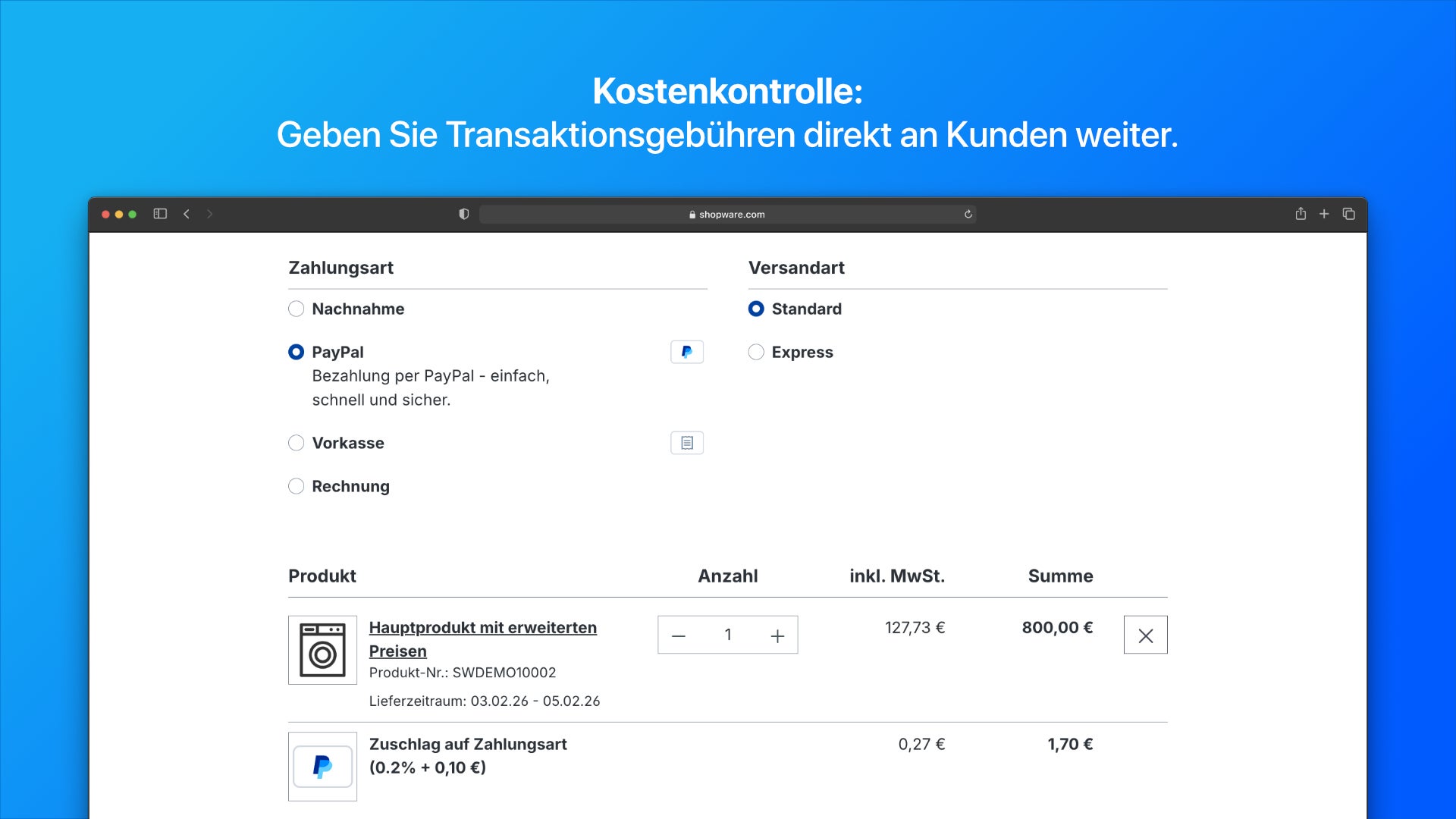Click the PayPal icon beside Zuschlag auf Zahlungsart
This screenshot has width=1456, height=819.
tap(322, 766)
